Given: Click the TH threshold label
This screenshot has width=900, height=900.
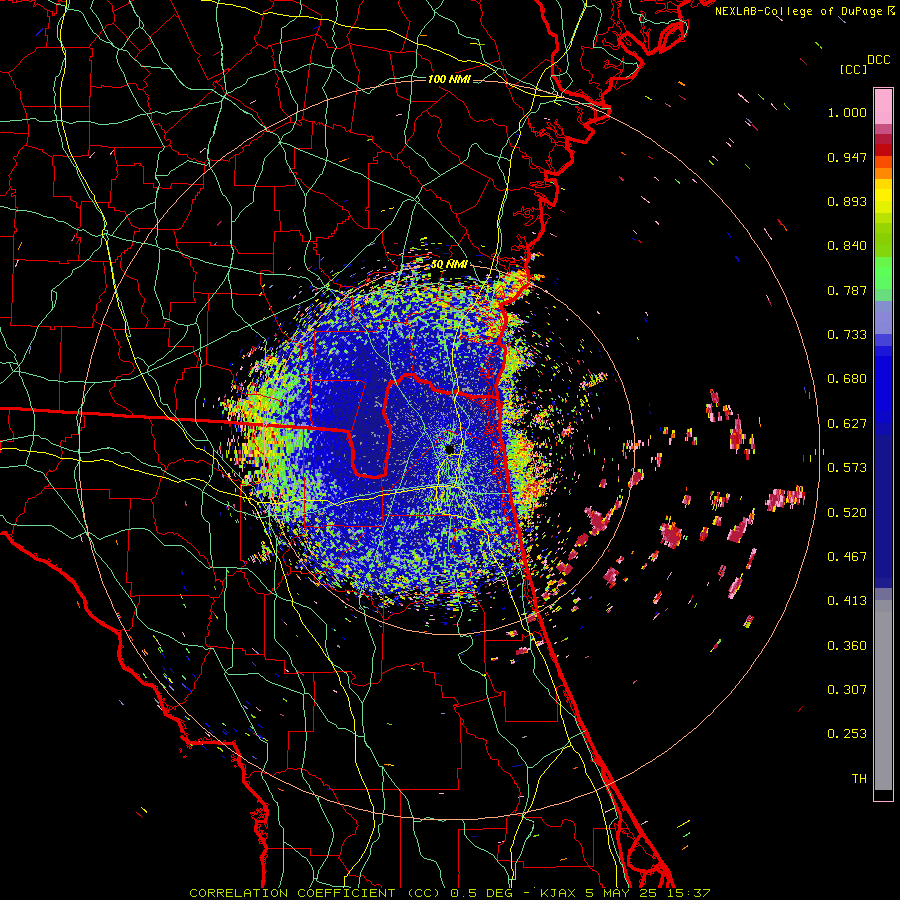Looking at the screenshot, I should 859,779.
